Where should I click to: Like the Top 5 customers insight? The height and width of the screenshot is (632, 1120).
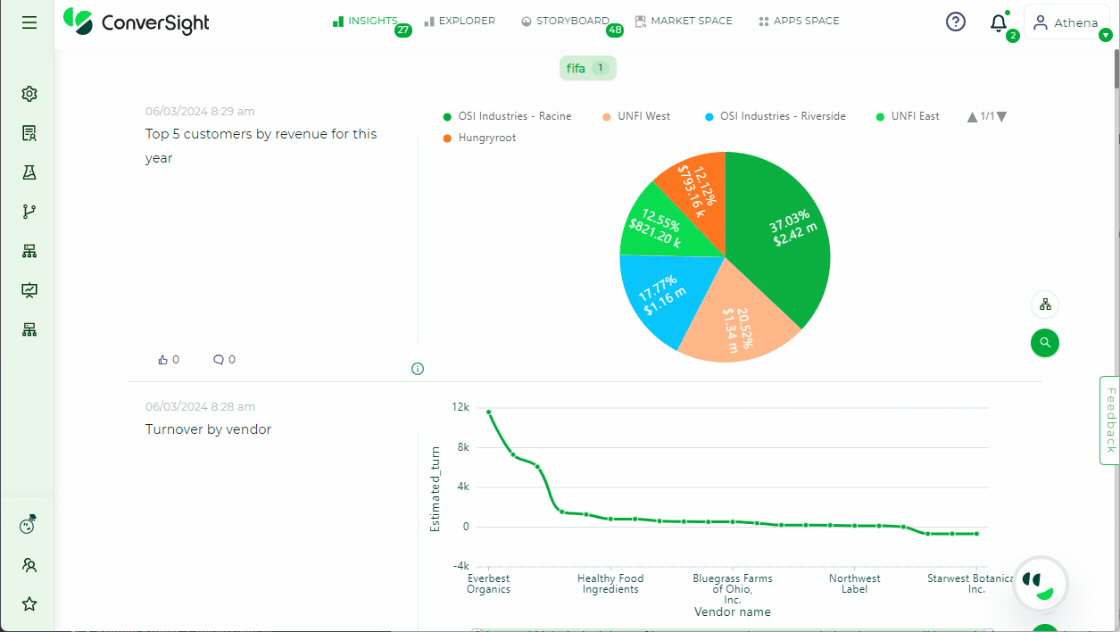click(163, 359)
